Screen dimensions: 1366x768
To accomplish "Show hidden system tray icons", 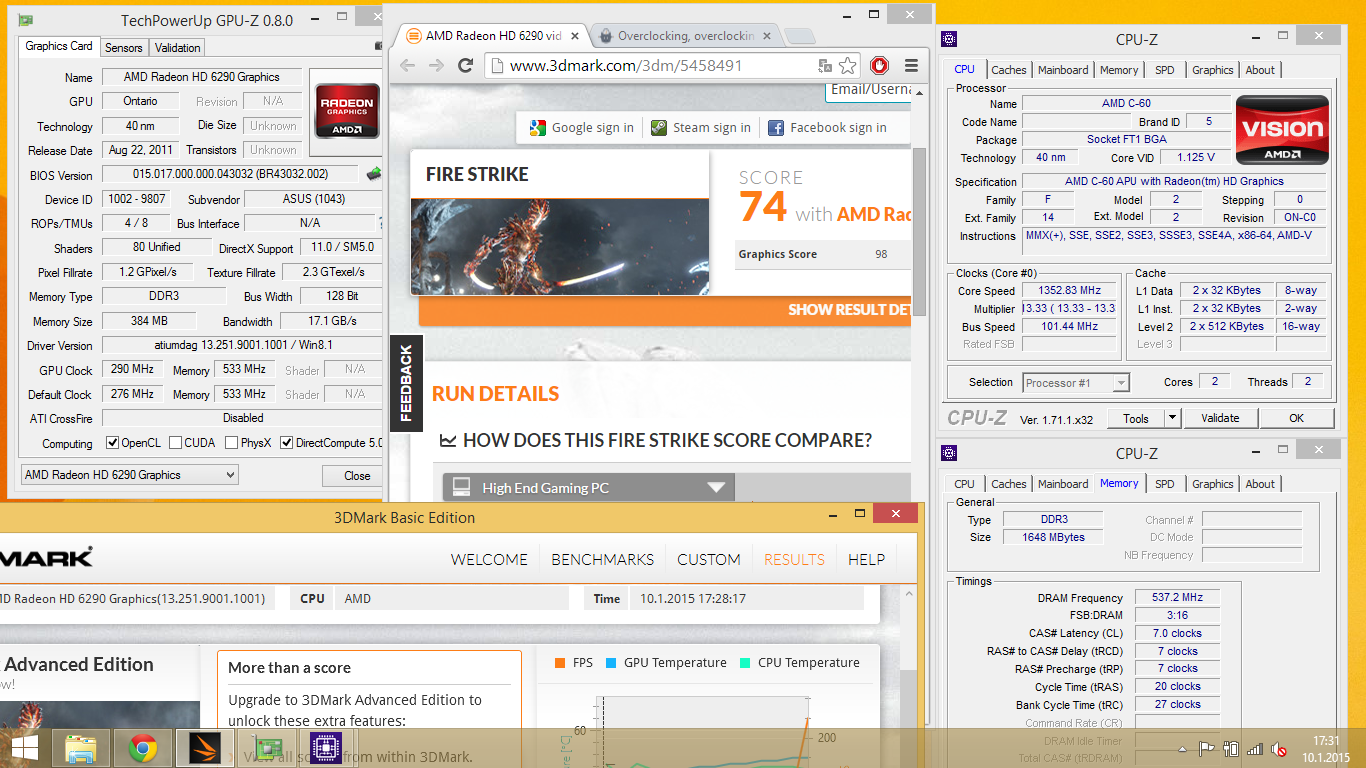I will point(1184,749).
